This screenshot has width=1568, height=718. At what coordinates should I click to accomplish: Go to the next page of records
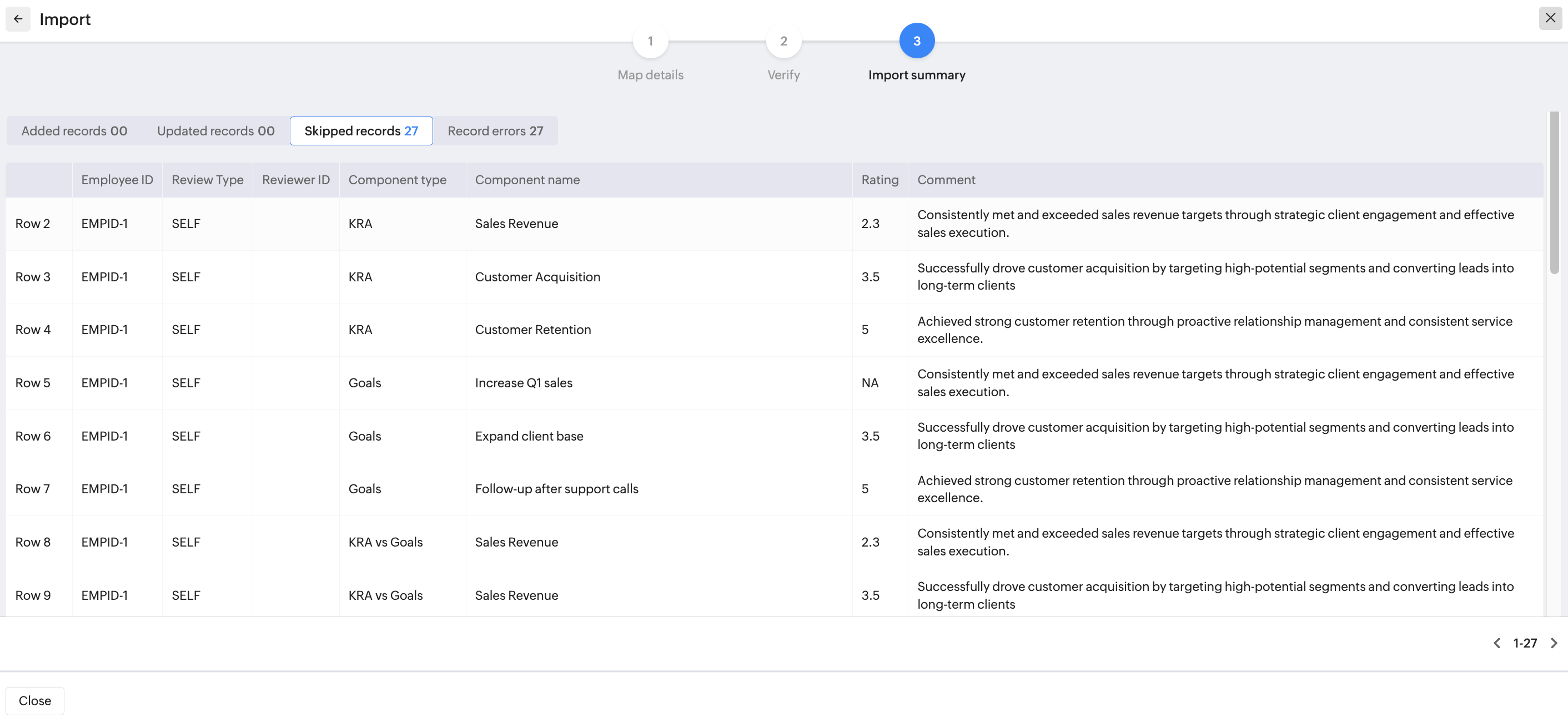1554,643
